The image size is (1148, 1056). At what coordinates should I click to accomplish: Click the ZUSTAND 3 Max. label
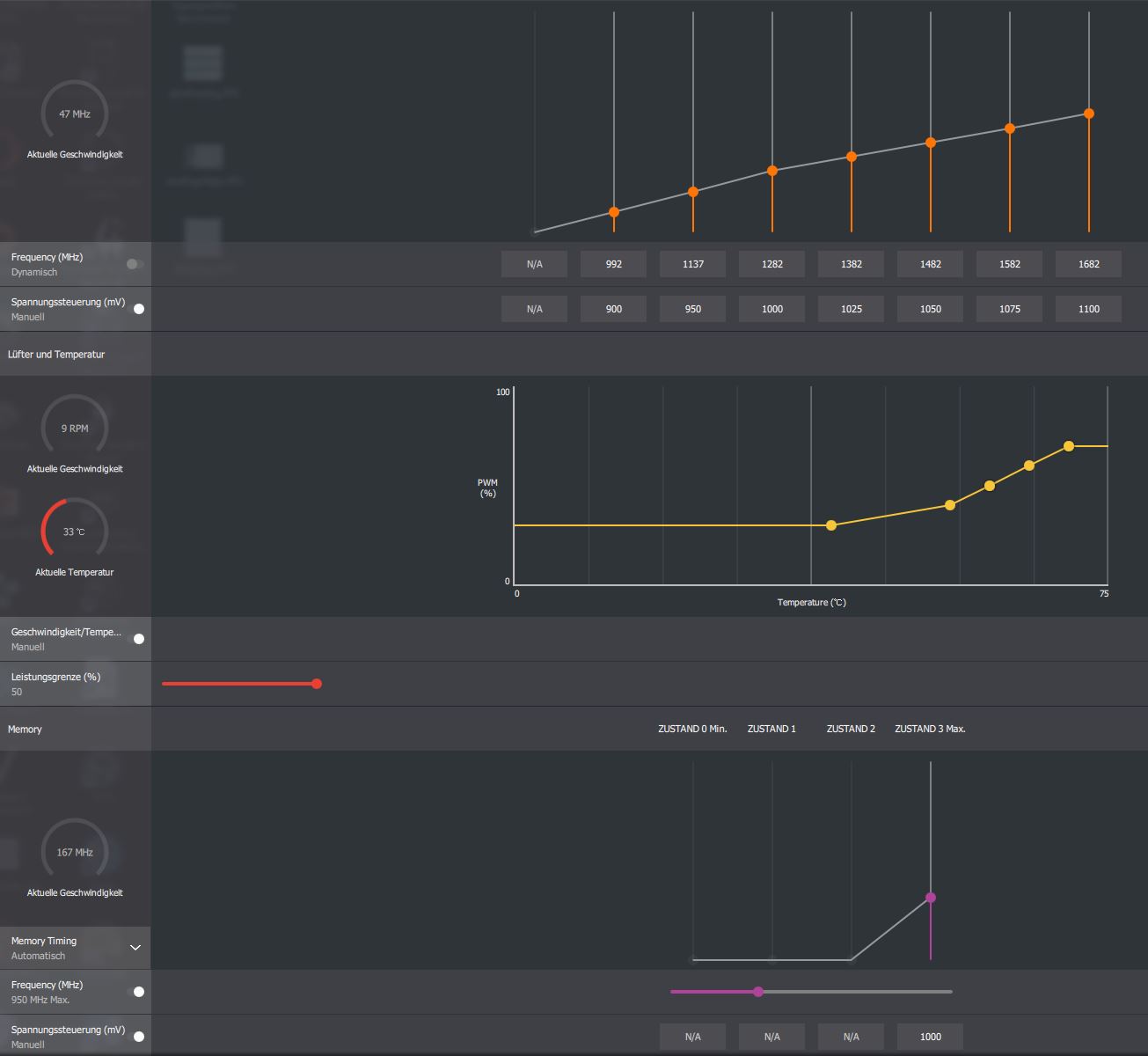(930, 729)
